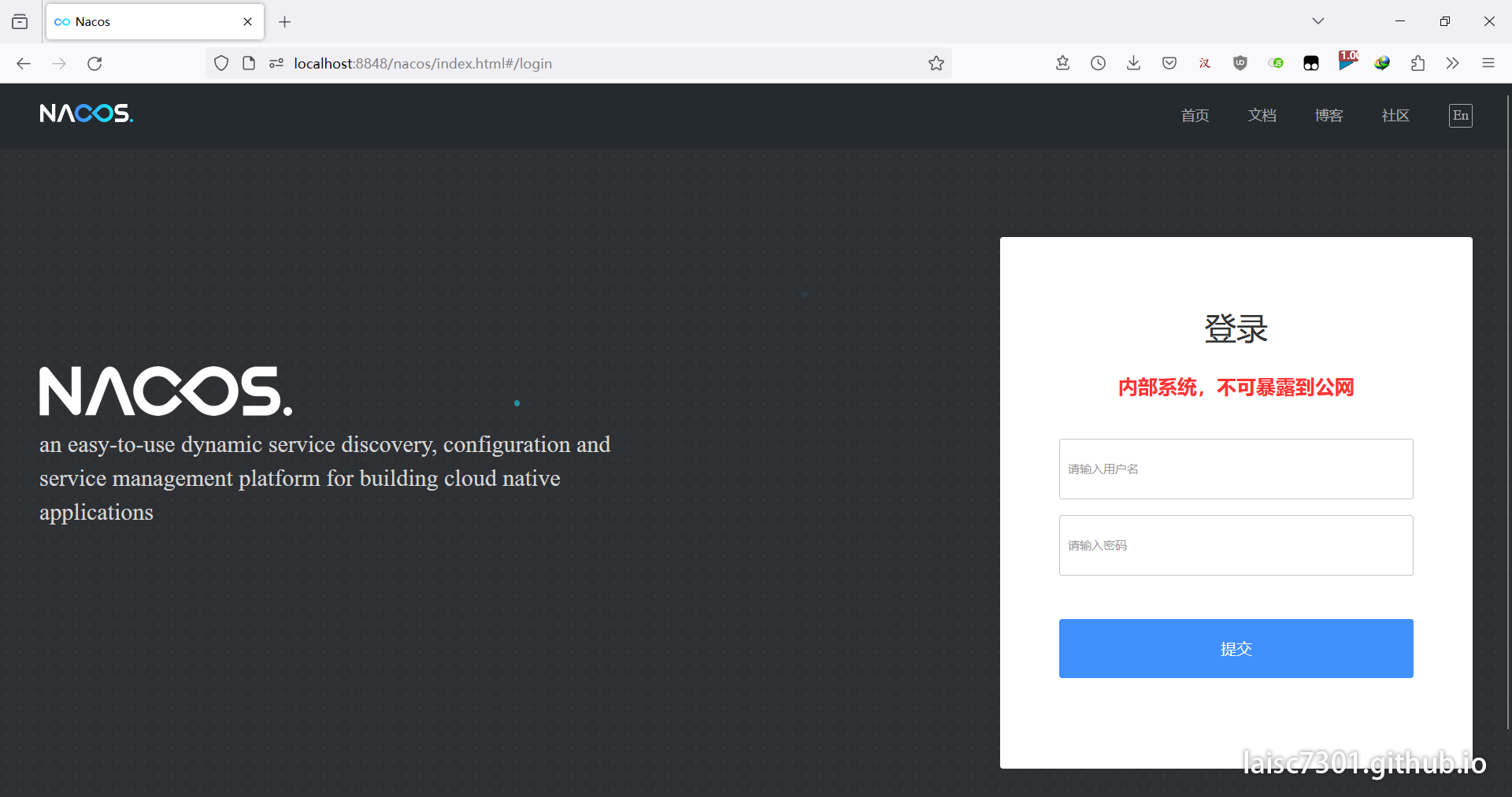1512x797 pixels.
Task: Click the red Chinese character extension icon
Action: point(1205,63)
